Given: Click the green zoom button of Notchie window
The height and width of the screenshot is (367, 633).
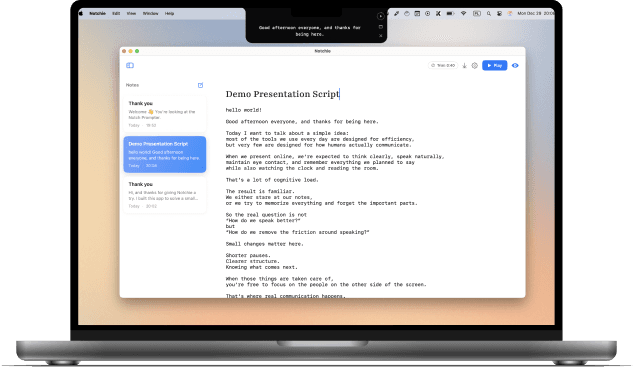Looking at the screenshot, I should point(137,51).
